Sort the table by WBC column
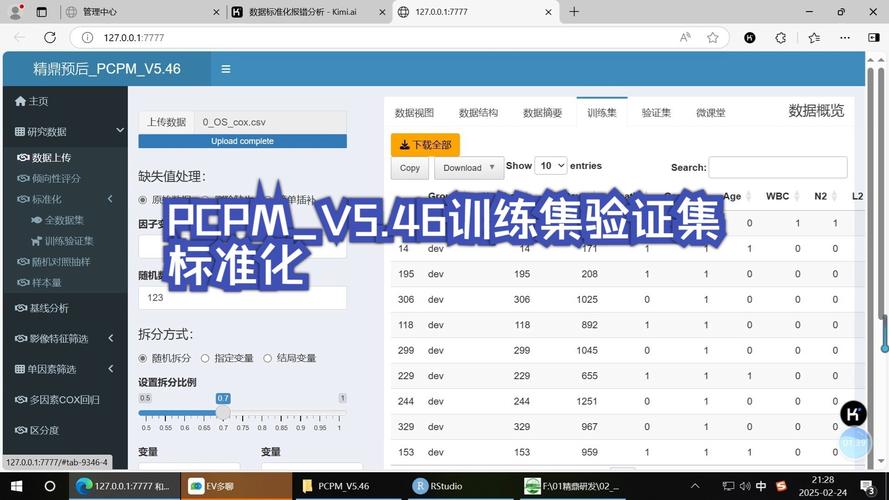Image resolution: width=889 pixels, height=500 pixels. click(x=783, y=196)
